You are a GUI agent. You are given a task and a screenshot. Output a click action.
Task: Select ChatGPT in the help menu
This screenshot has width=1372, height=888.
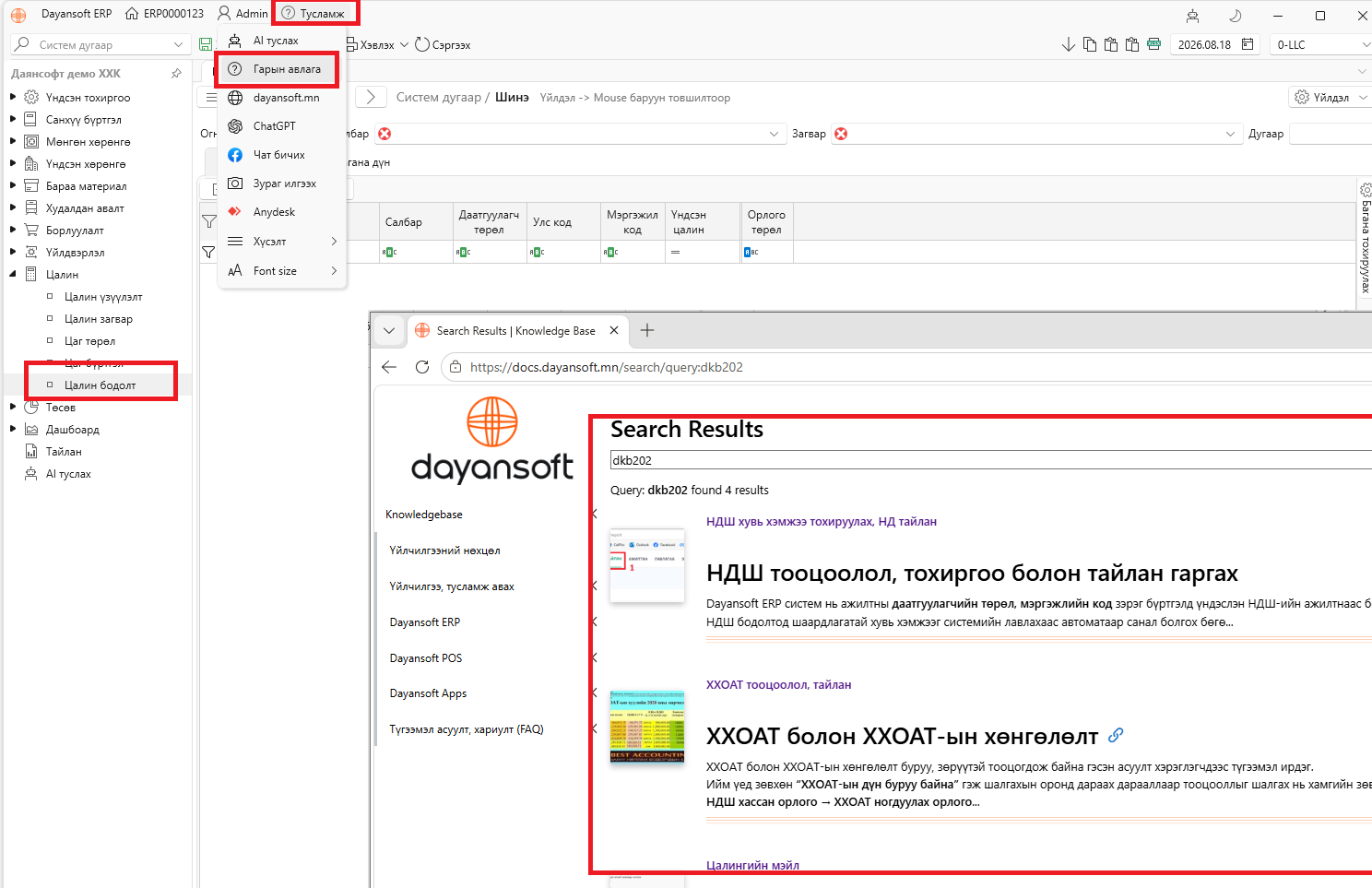[281, 126]
